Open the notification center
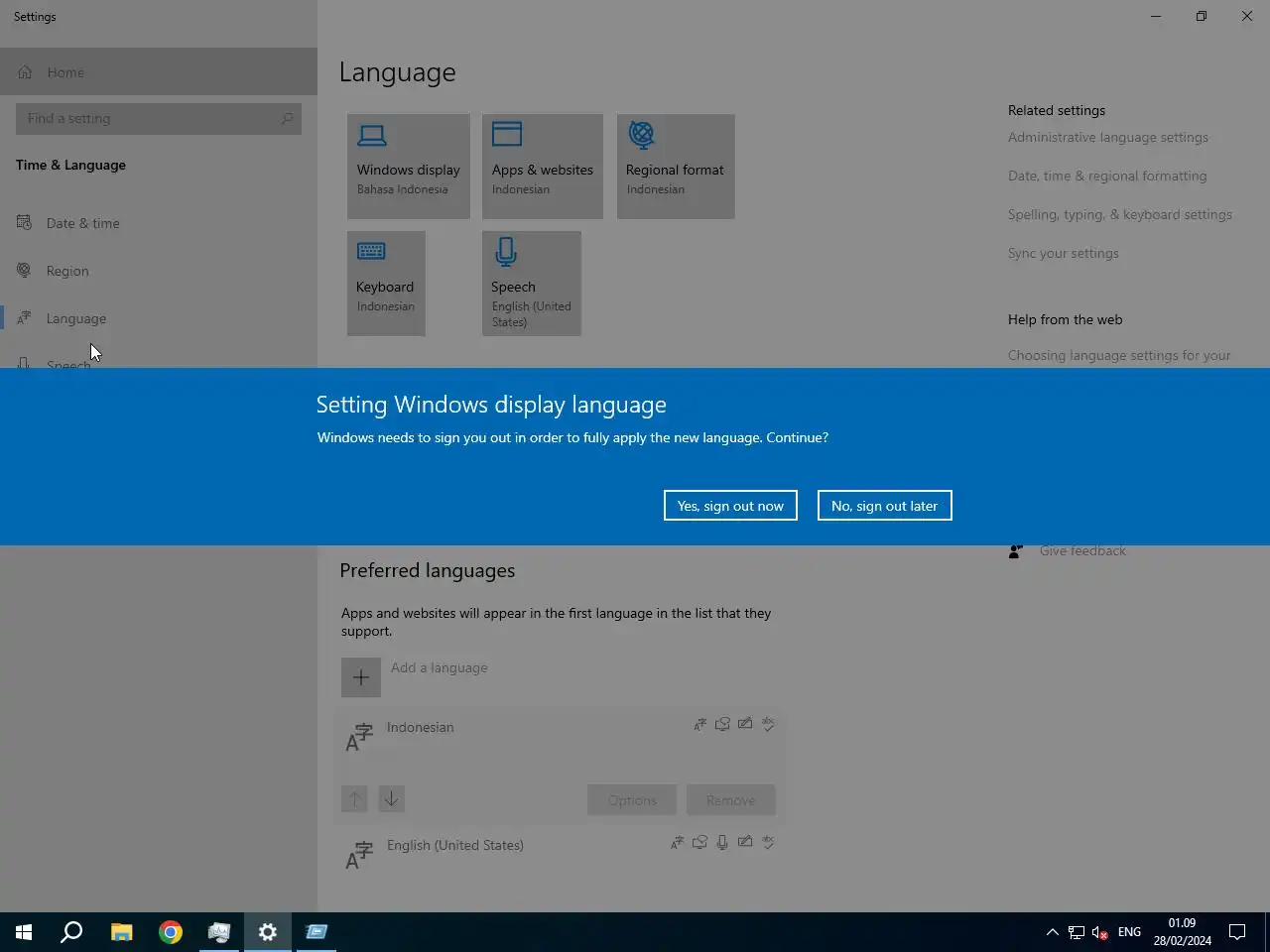The image size is (1270, 952). coord(1237,932)
